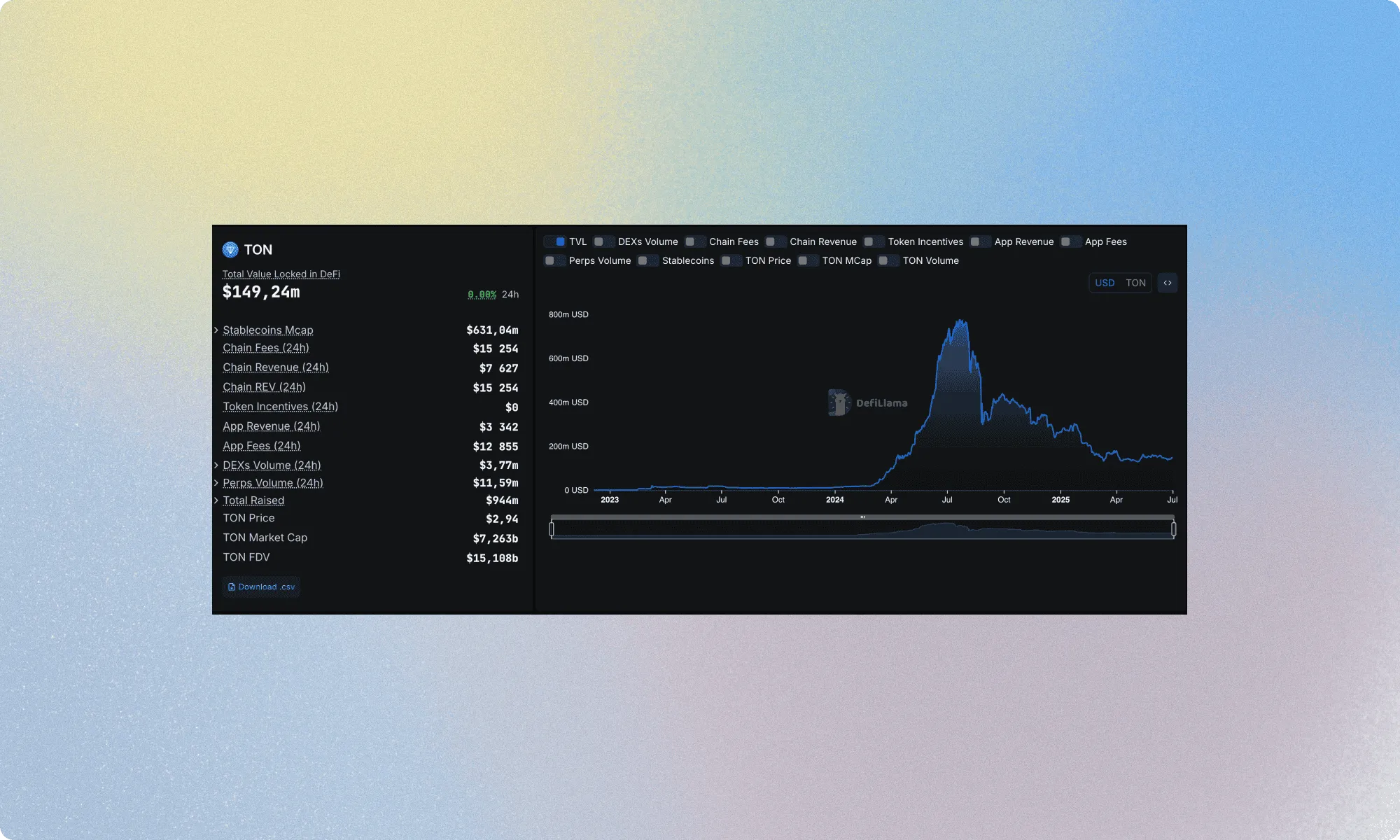Download the .csv data file
Viewport: 1400px width, 840px height.
click(261, 587)
